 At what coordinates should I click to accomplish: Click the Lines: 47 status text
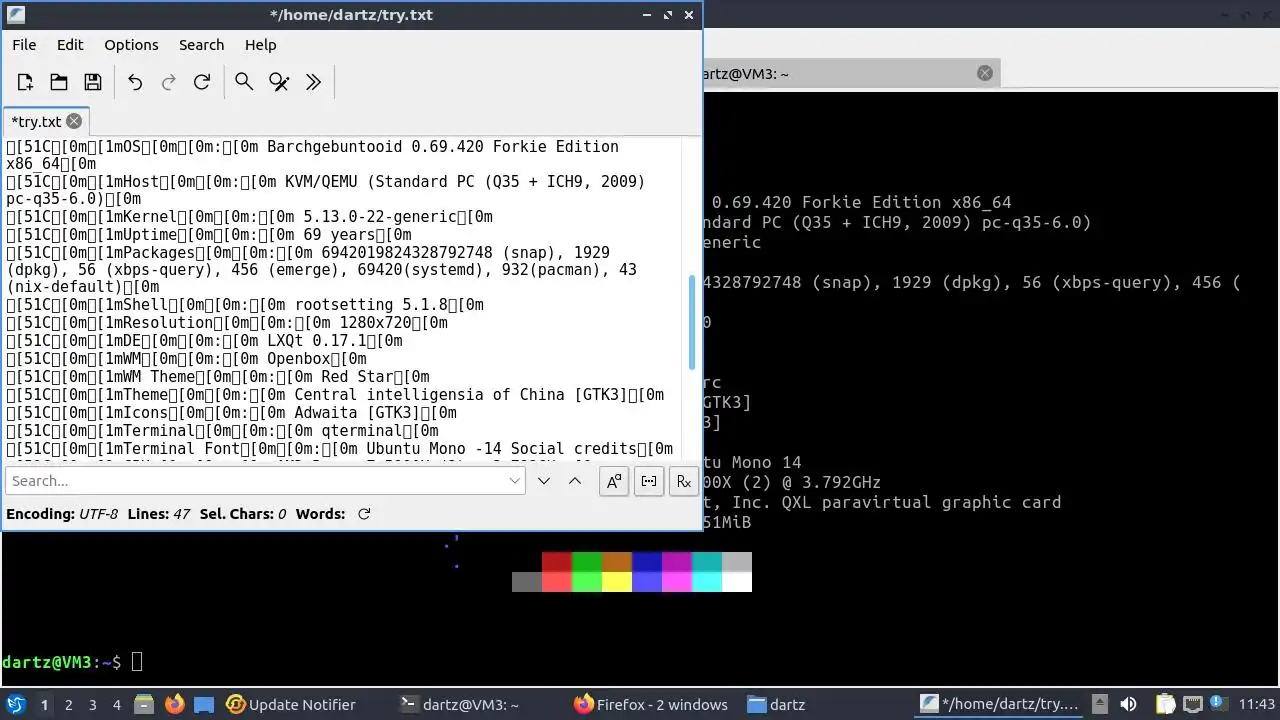(159, 514)
